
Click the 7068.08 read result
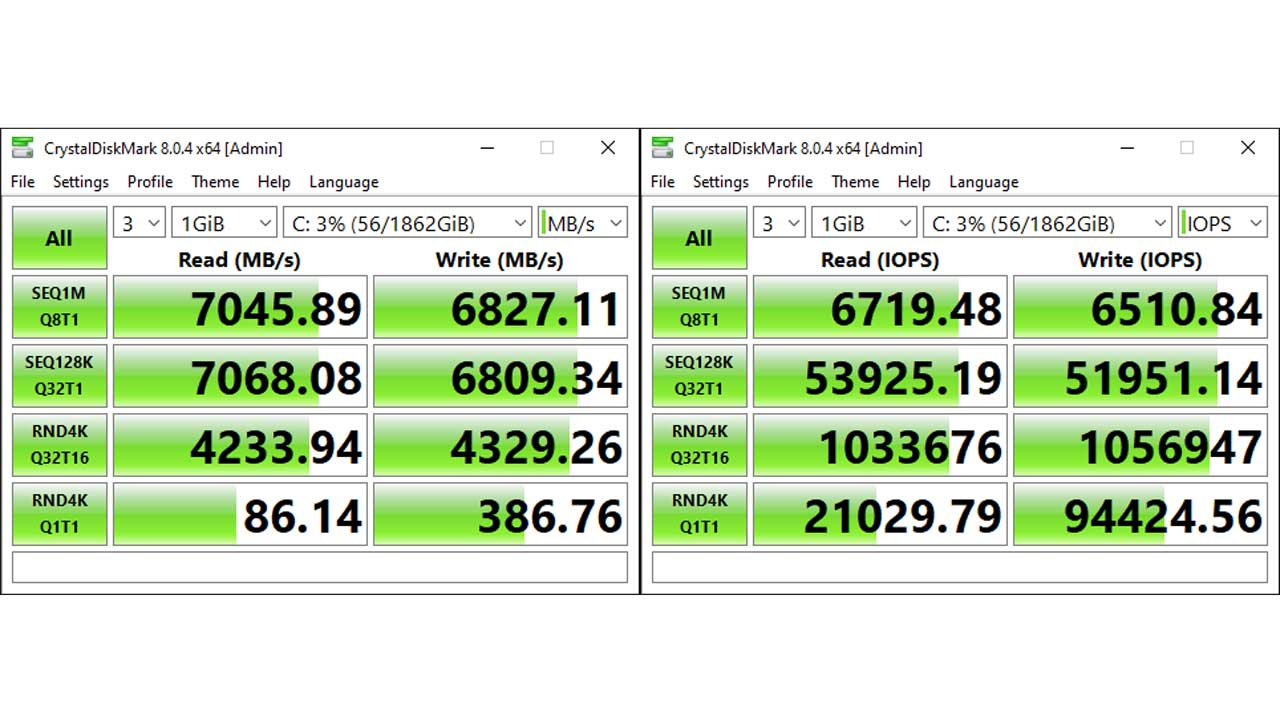pyautogui.click(x=240, y=376)
